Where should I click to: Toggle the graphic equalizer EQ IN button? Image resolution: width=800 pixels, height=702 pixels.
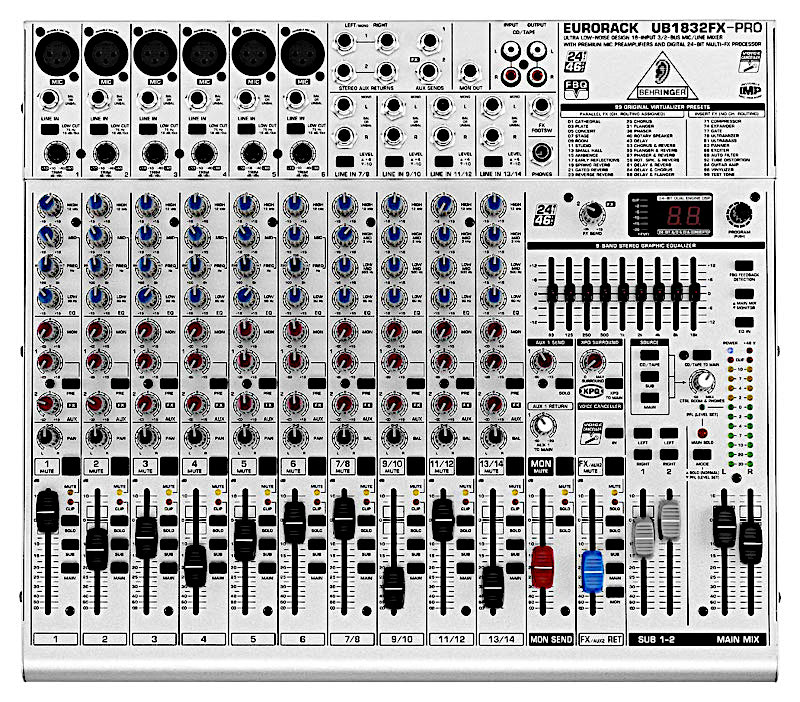(x=743, y=322)
